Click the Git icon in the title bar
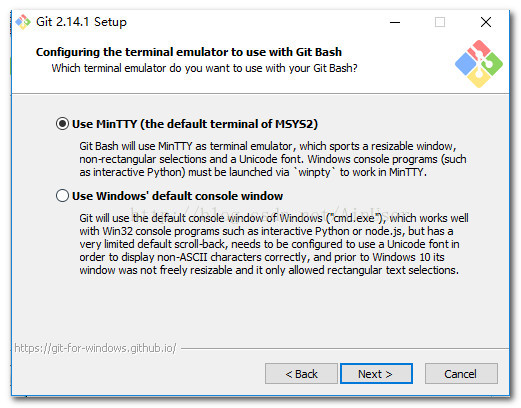The width and height of the screenshot is (521, 408). [23, 22]
